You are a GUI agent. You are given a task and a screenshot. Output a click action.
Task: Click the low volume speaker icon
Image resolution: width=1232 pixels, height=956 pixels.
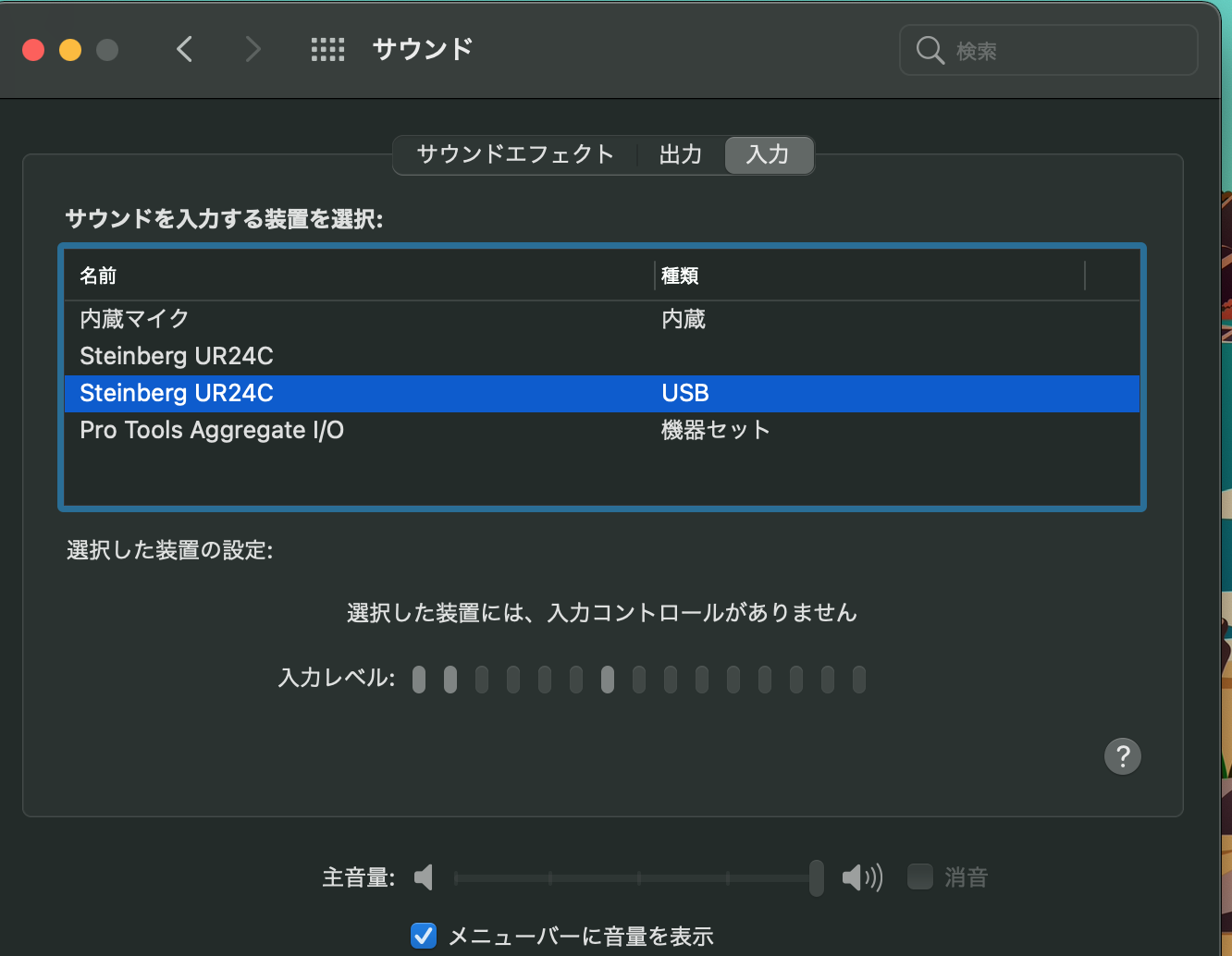424,876
